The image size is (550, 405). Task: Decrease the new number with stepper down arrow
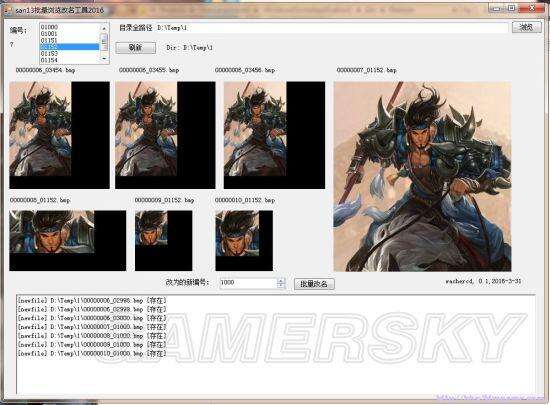point(281,285)
